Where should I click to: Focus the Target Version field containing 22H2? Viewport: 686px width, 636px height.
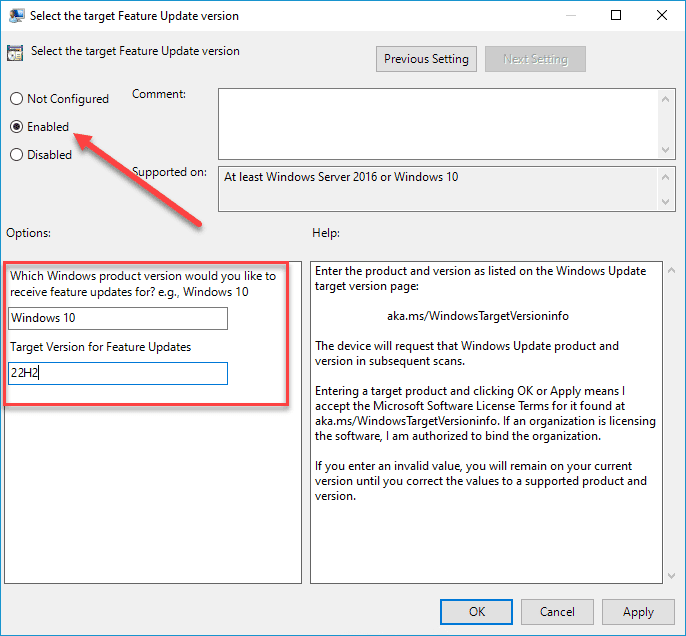[x=118, y=373]
